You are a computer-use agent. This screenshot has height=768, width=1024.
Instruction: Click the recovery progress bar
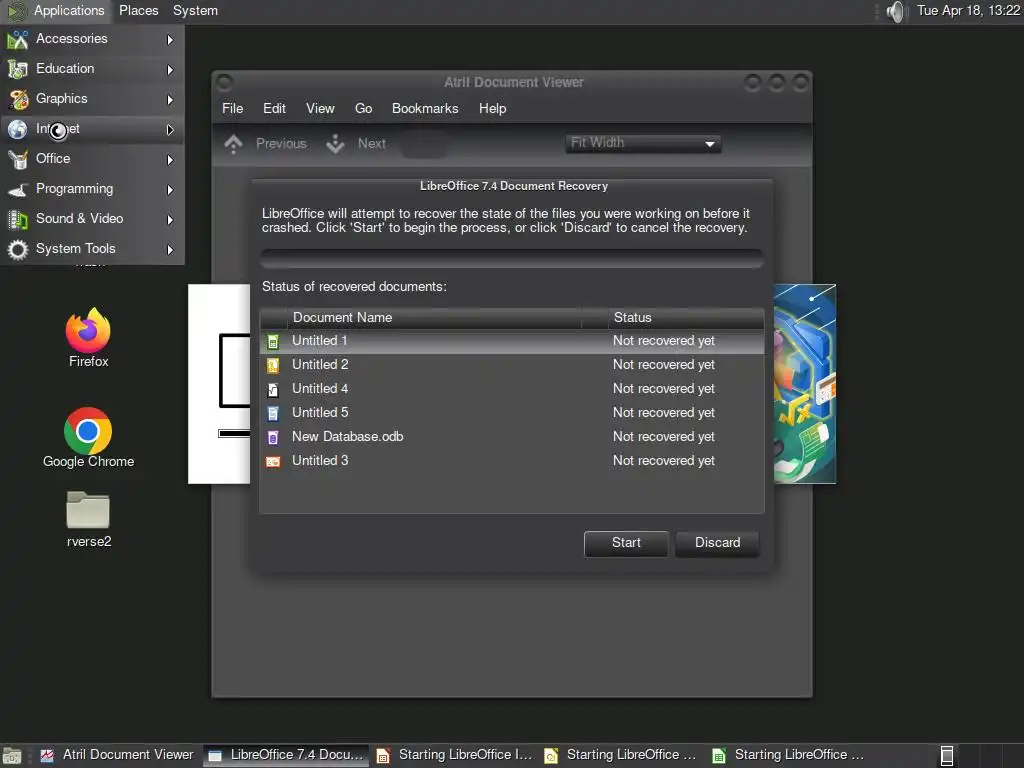tap(512, 259)
